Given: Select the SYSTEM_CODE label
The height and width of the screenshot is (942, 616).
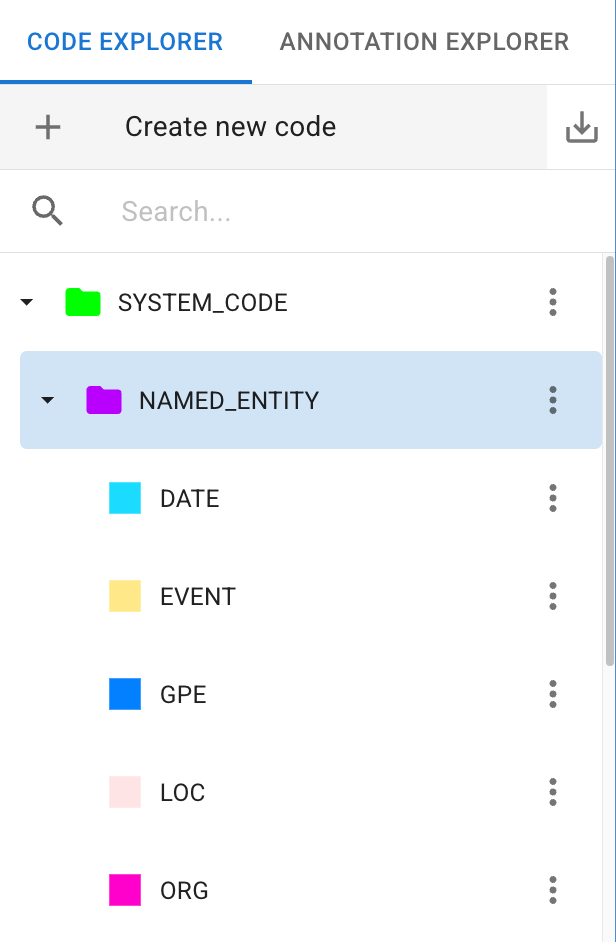Looking at the screenshot, I should (203, 303).
